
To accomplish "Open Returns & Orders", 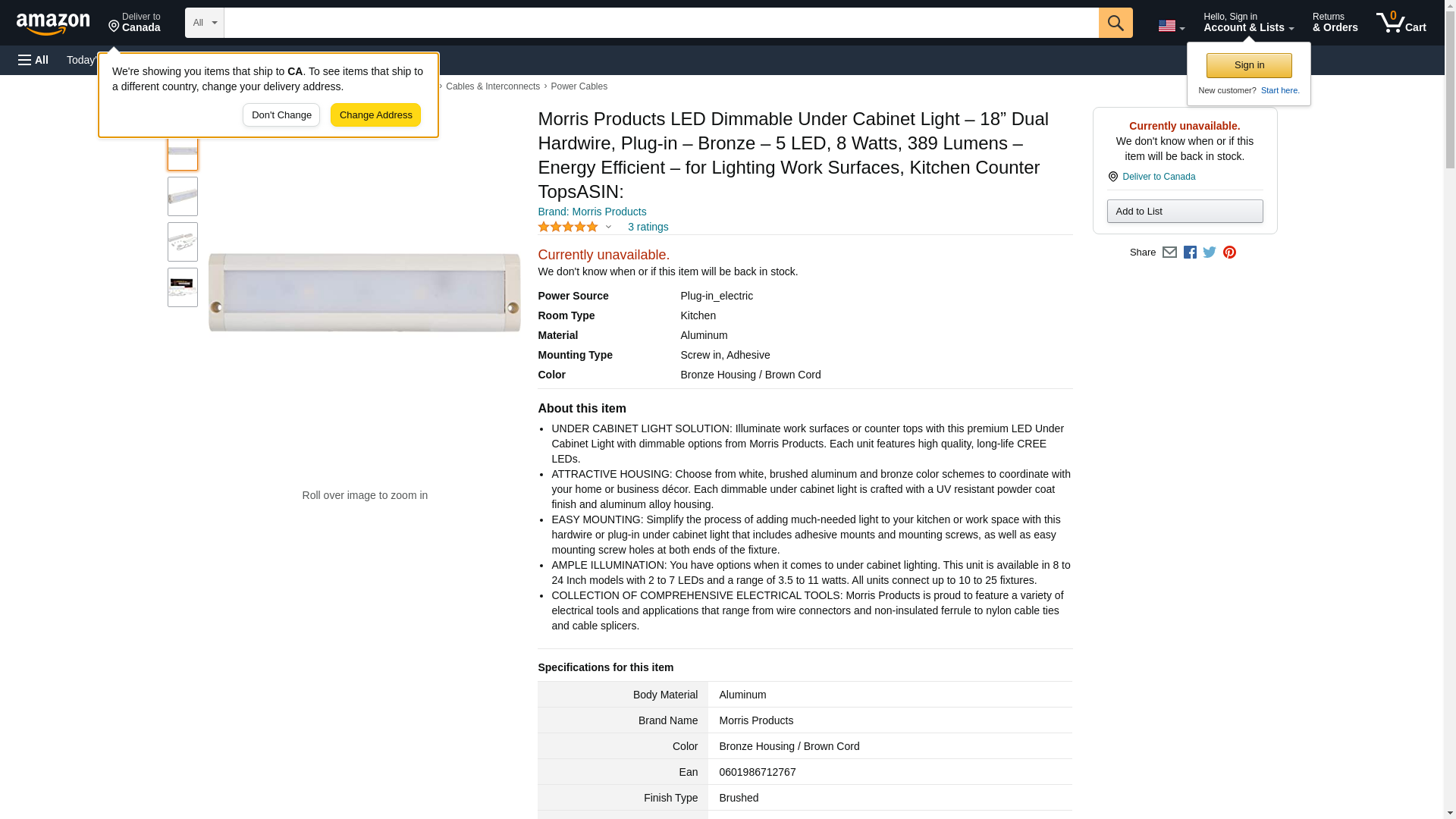I will pyautogui.click(x=1335, y=23).
